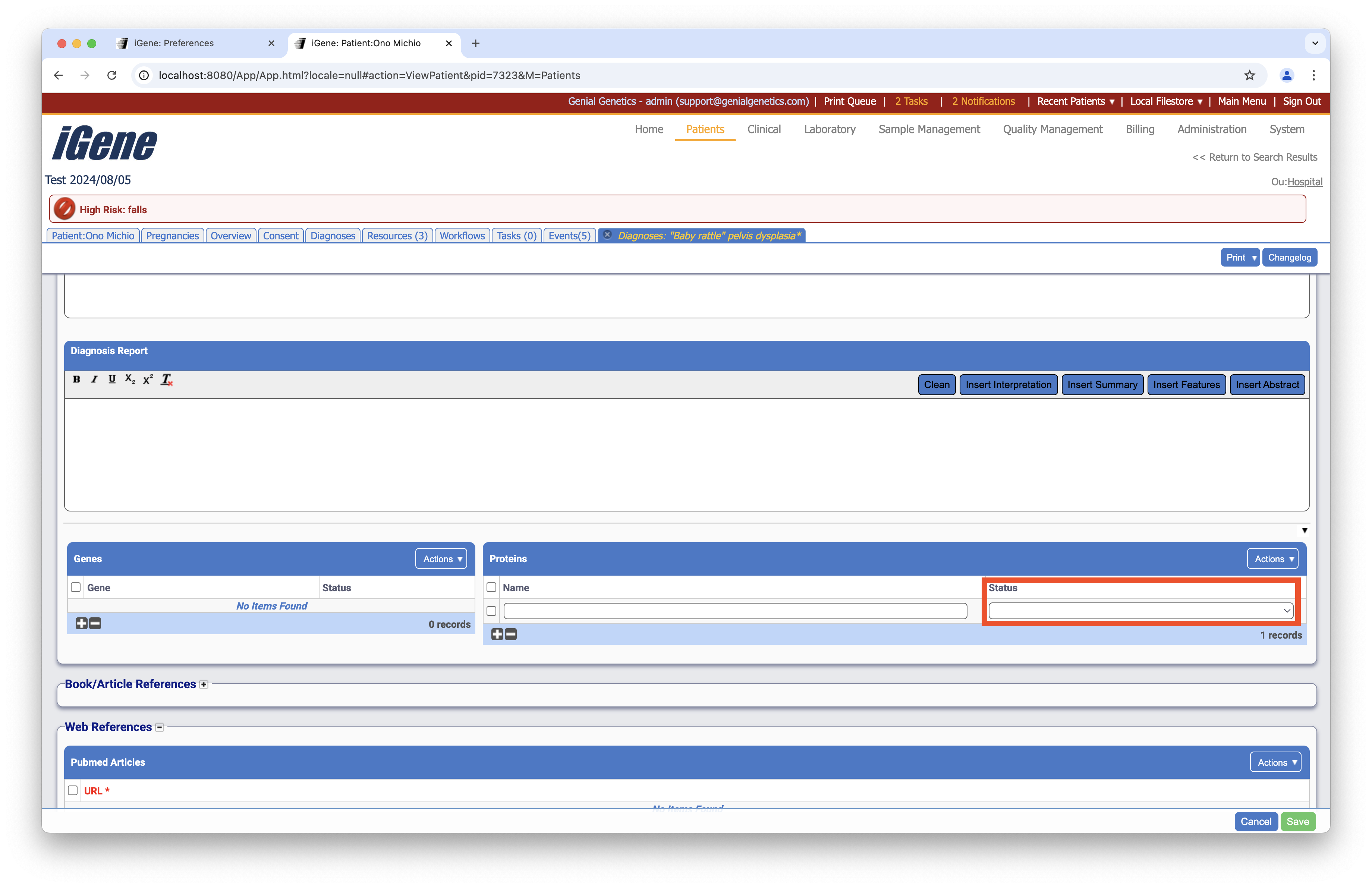Check the Gene header checkbox

click(76, 587)
